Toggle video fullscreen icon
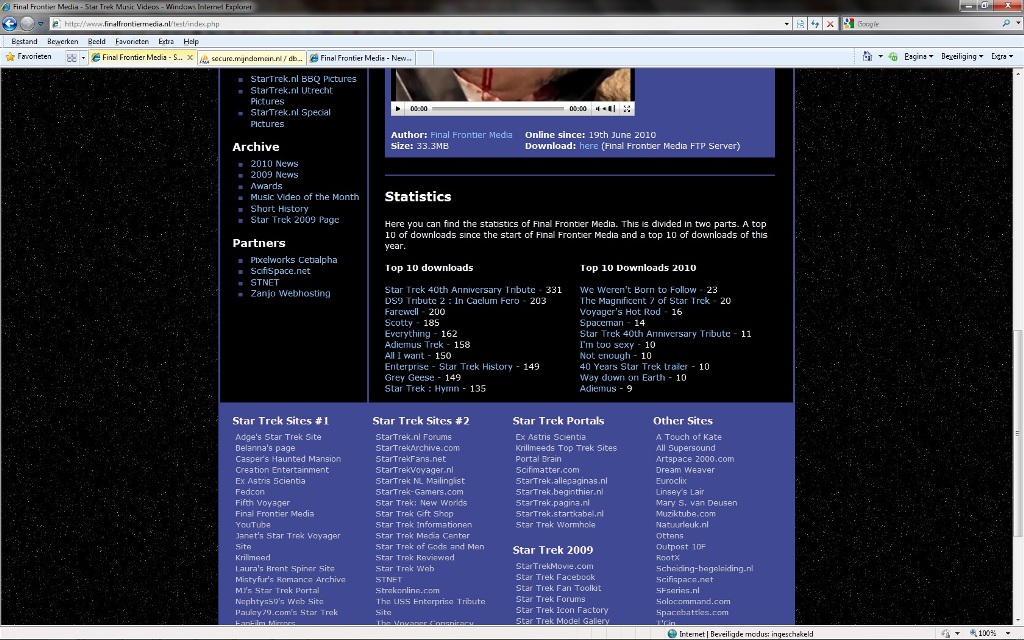 tap(627, 108)
